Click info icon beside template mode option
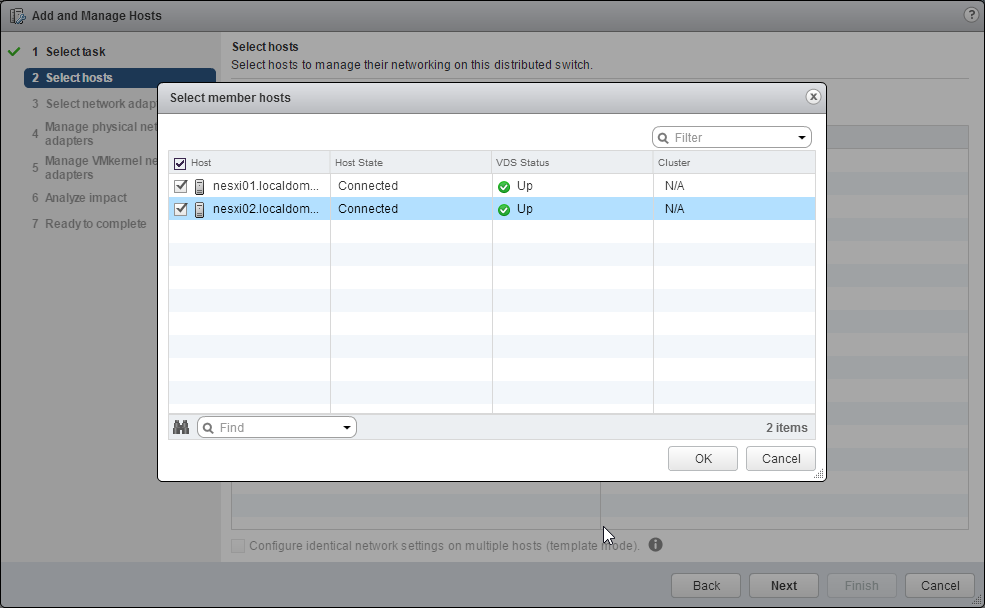Viewport: 985px width, 608px height. [x=656, y=545]
